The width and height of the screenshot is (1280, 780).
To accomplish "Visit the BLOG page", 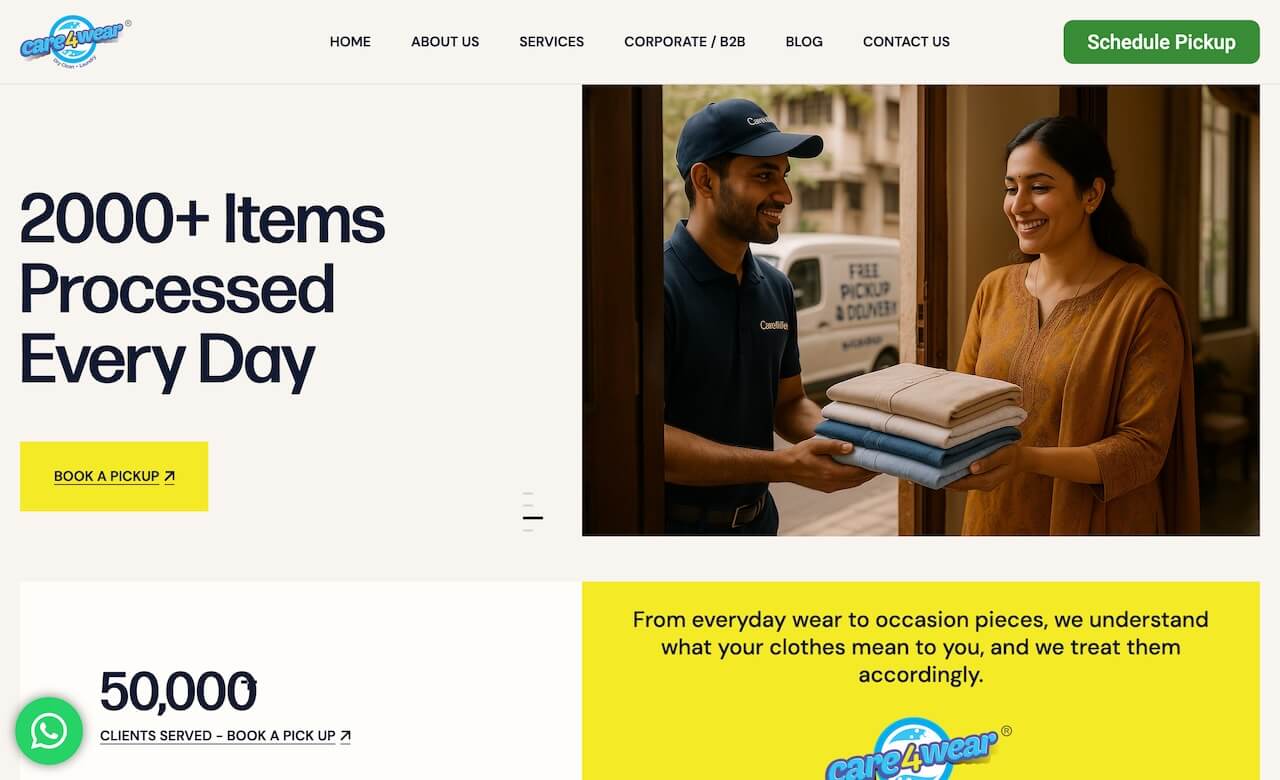I will coord(804,42).
